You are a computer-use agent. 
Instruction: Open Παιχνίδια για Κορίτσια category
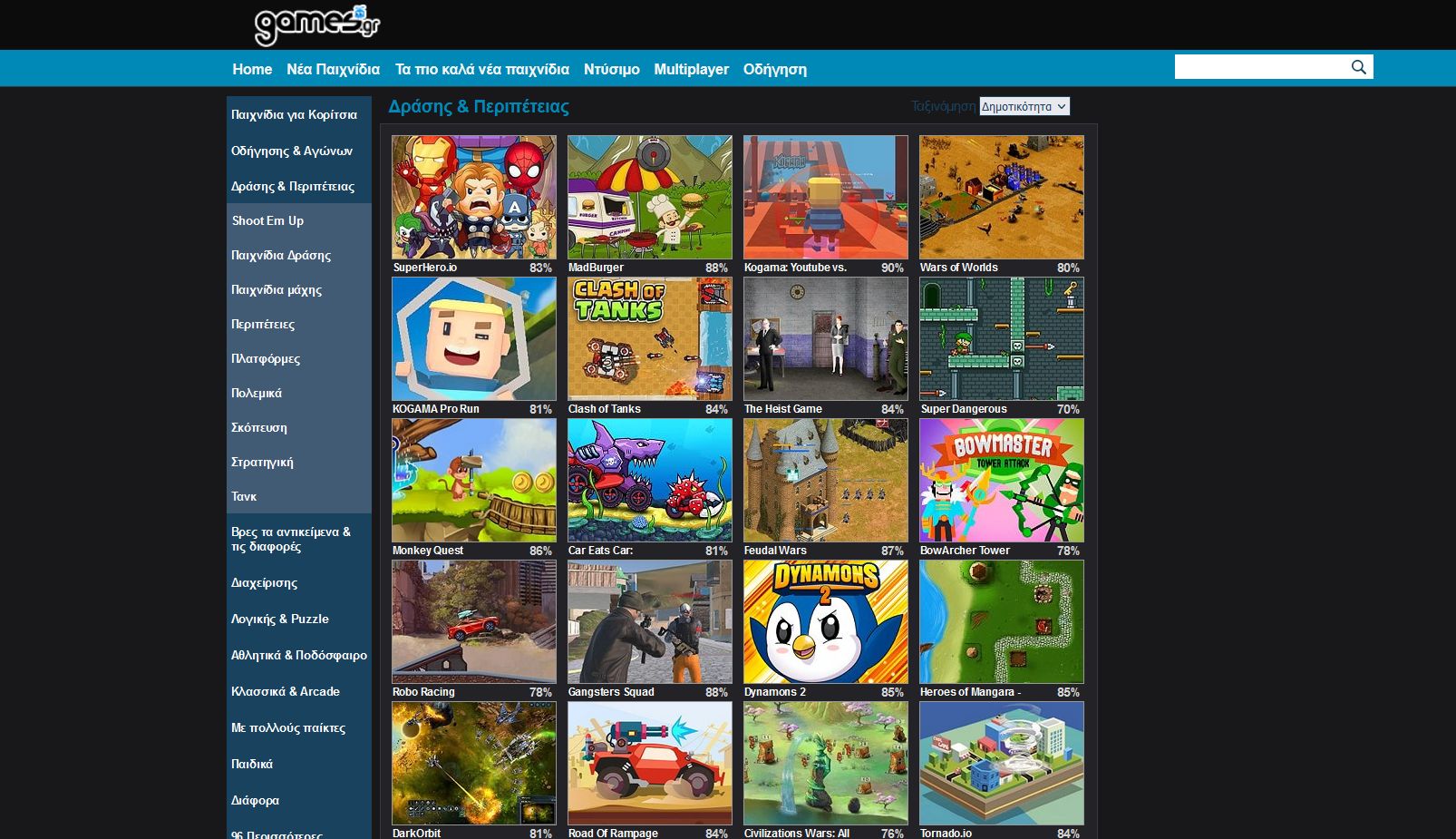(x=299, y=114)
